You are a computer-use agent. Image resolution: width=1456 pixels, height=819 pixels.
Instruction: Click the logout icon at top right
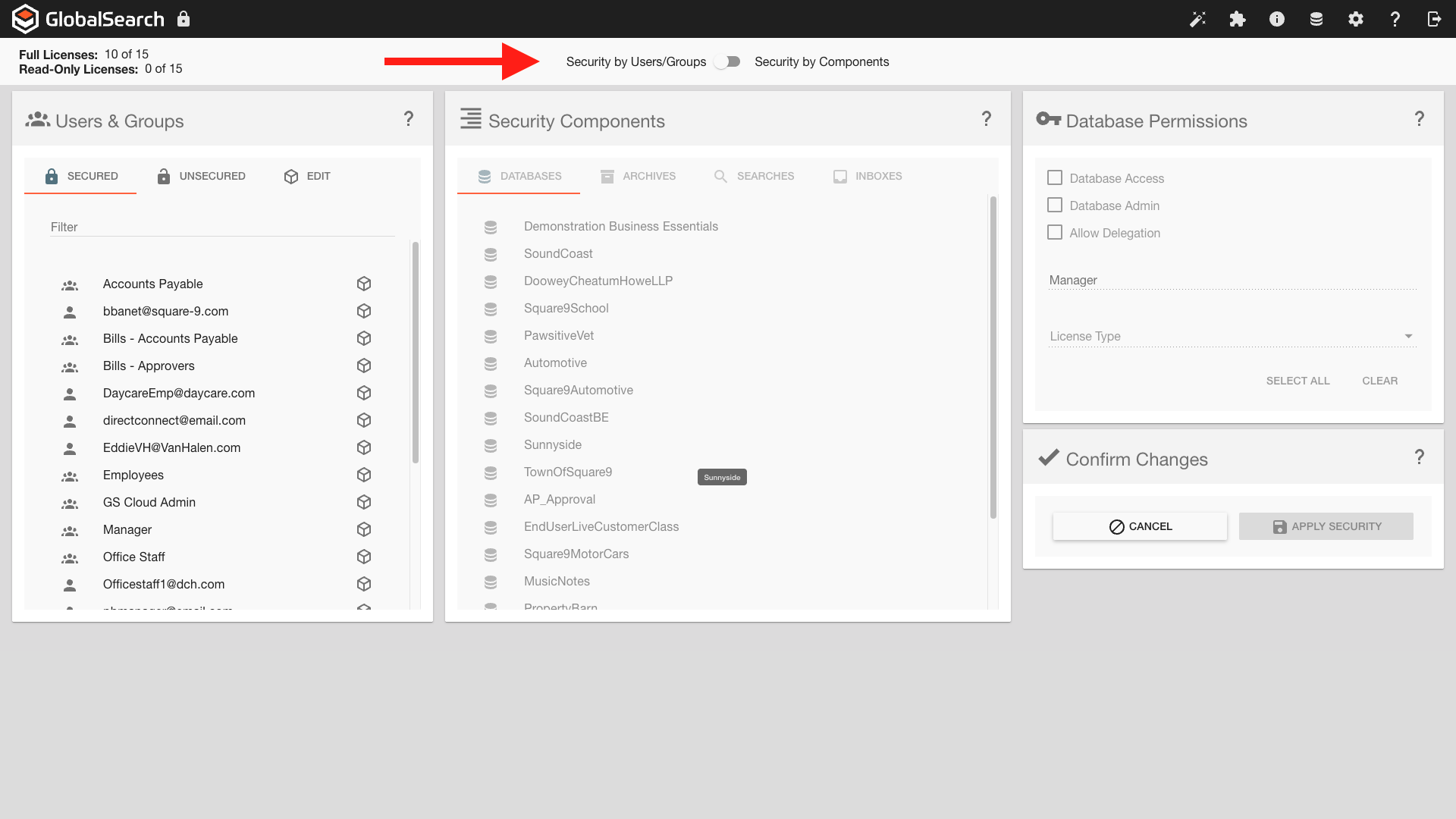(x=1434, y=19)
